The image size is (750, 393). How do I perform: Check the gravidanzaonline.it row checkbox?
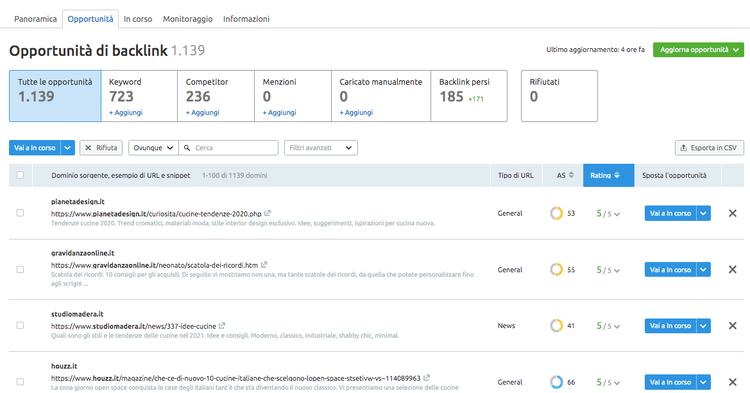(x=20, y=270)
